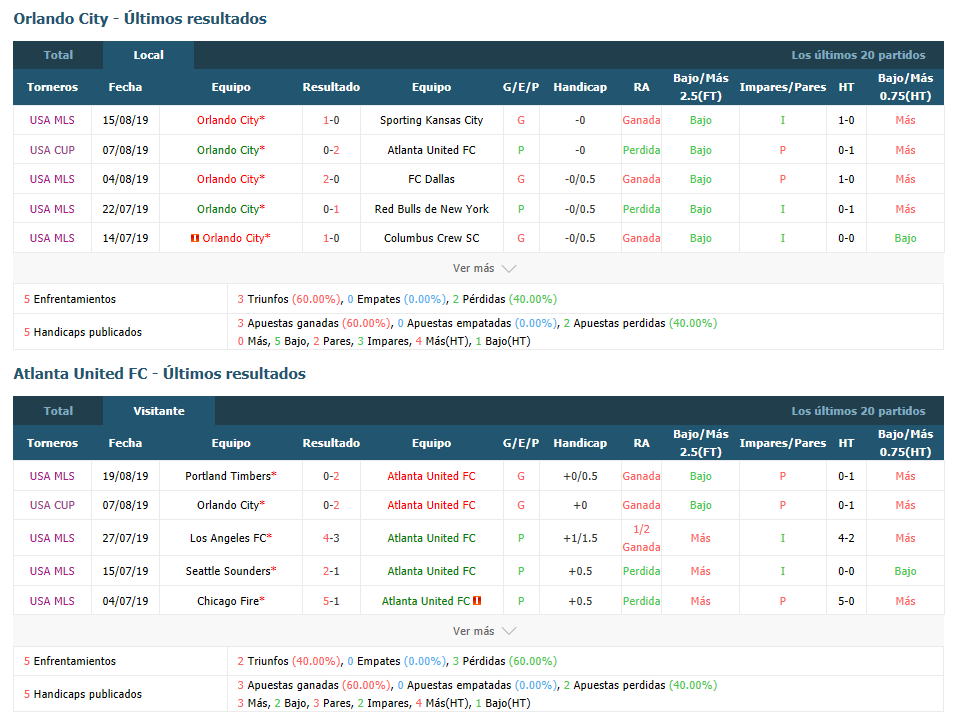
Task: Click the 1/2 Ganada cell in Los Angeles row
Action: tap(641, 538)
